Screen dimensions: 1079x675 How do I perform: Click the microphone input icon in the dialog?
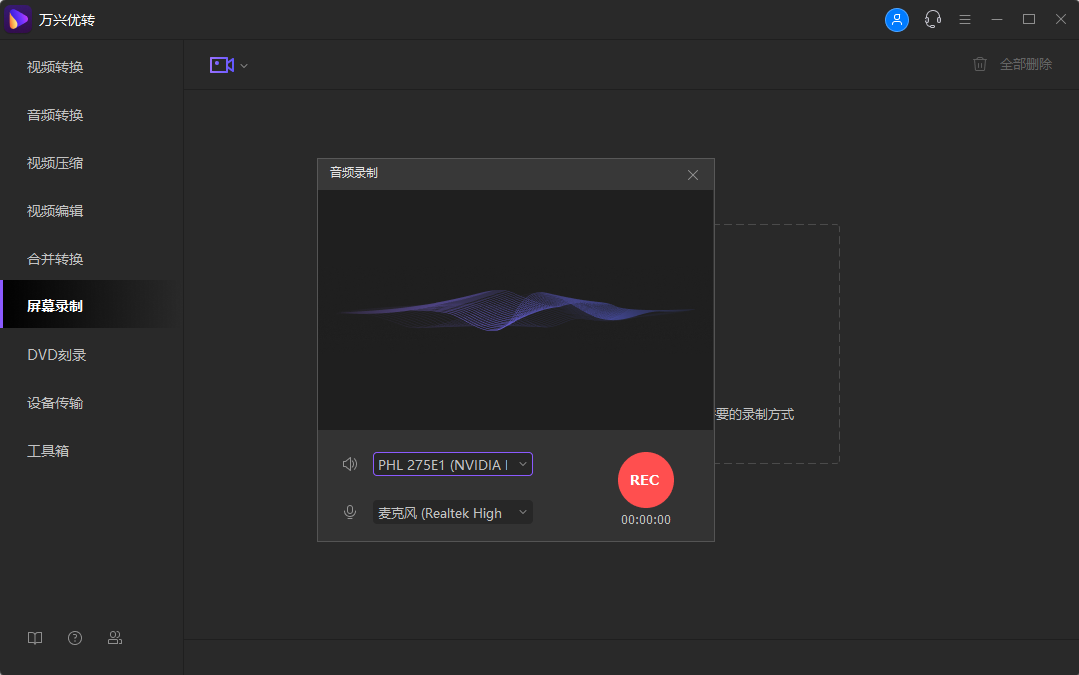(x=349, y=511)
